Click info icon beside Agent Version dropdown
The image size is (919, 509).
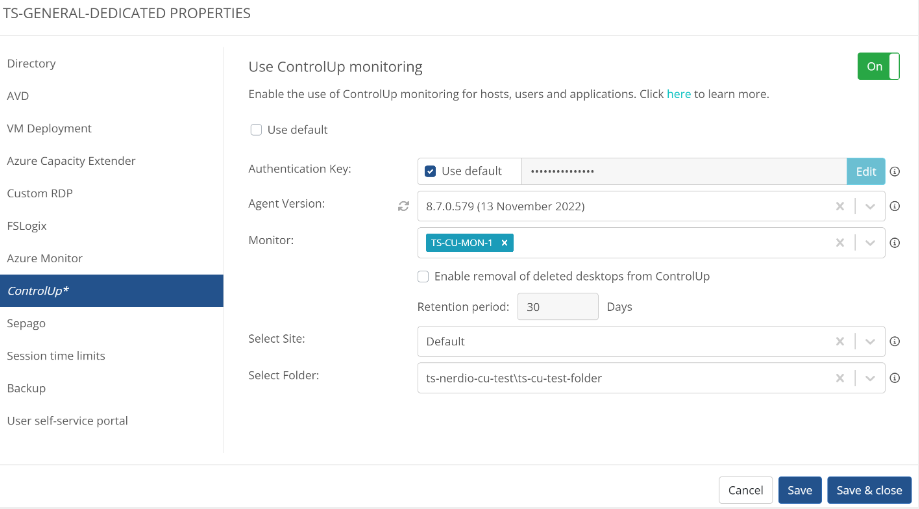895,206
